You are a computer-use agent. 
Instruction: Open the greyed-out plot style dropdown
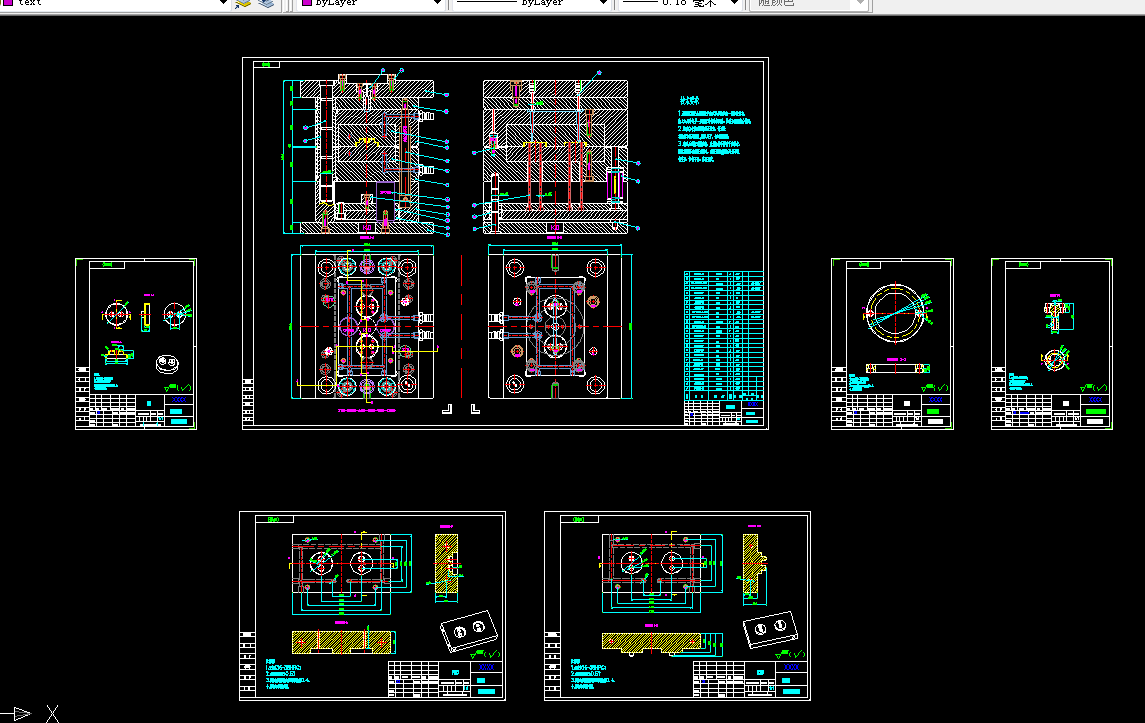808,3
